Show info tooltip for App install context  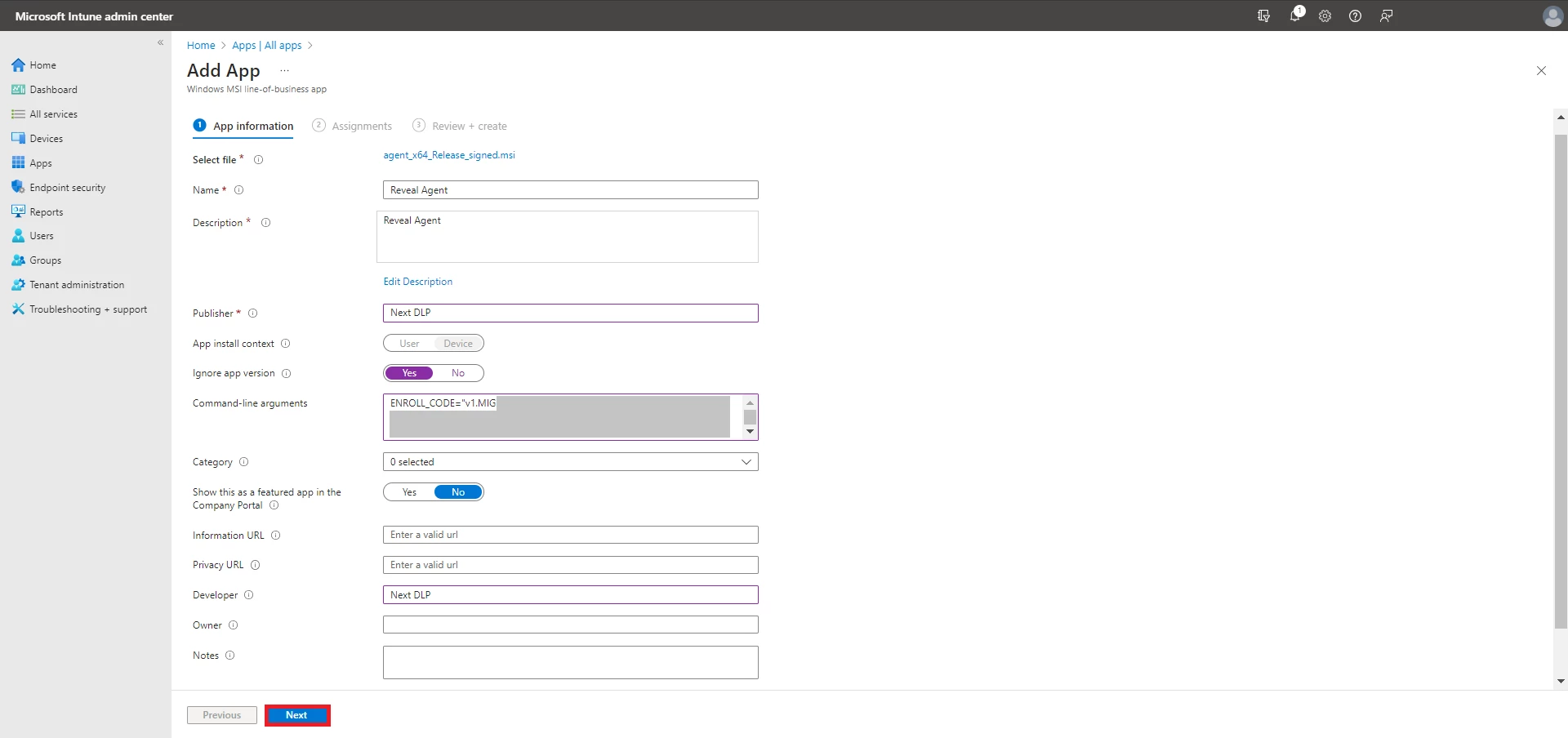[x=286, y=344]
